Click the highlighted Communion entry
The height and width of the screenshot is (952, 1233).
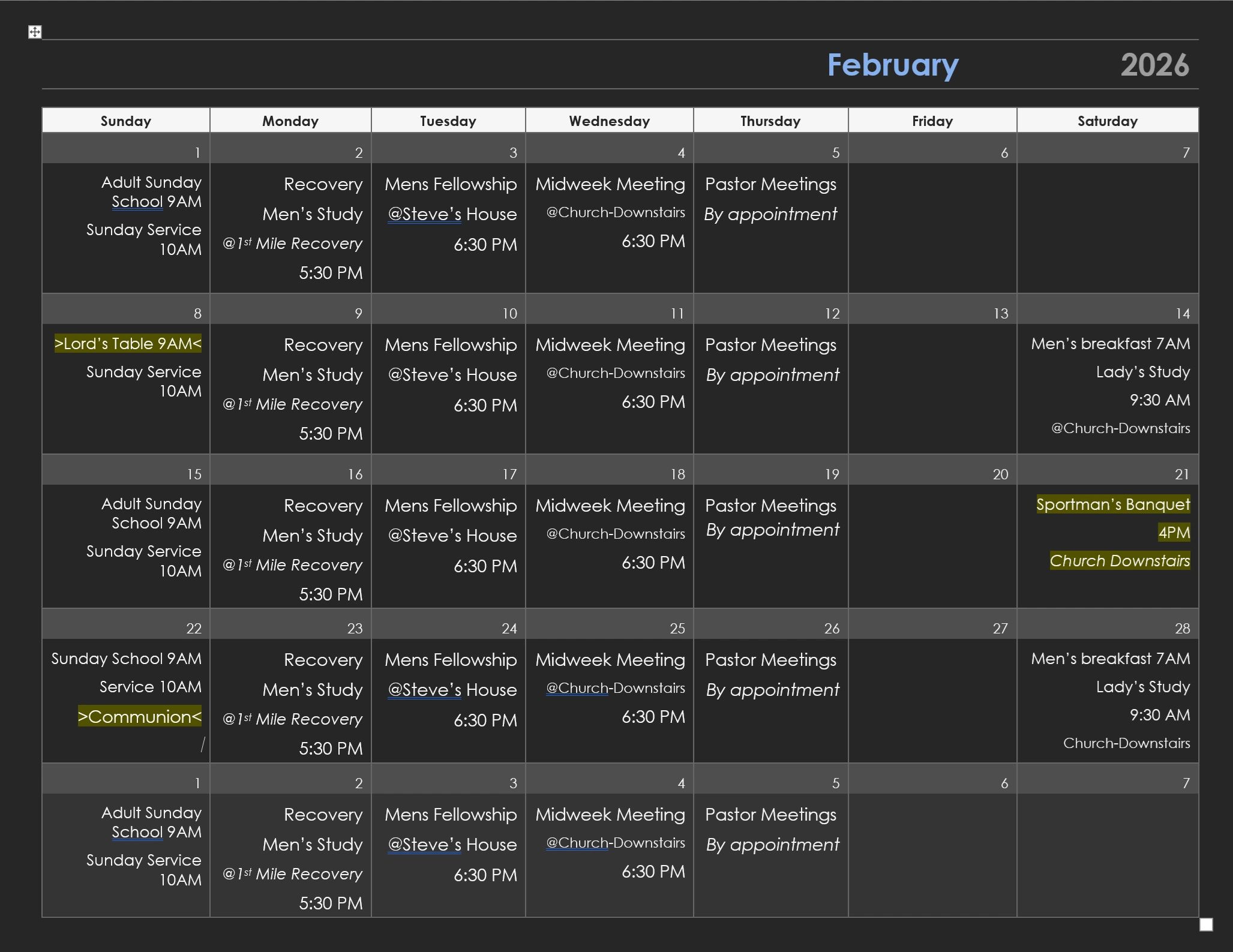point(140,716)
